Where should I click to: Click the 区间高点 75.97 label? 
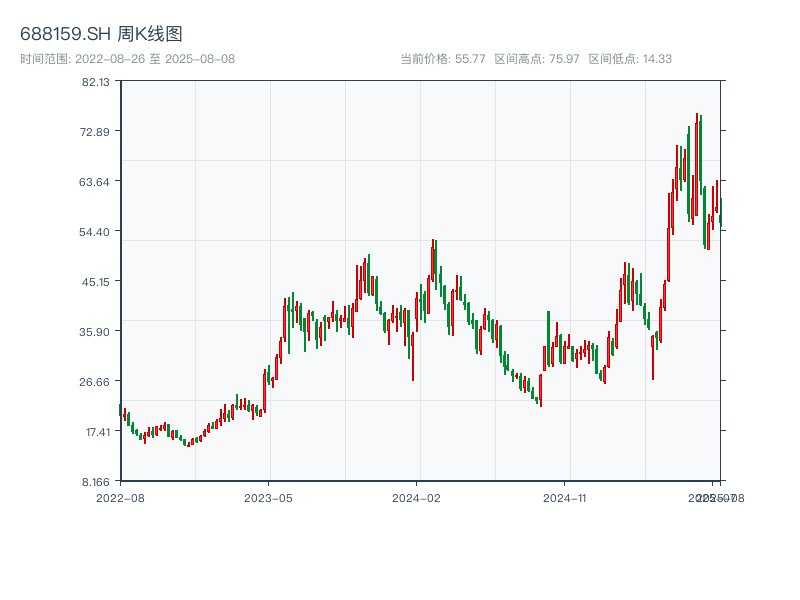pos(537,59)
